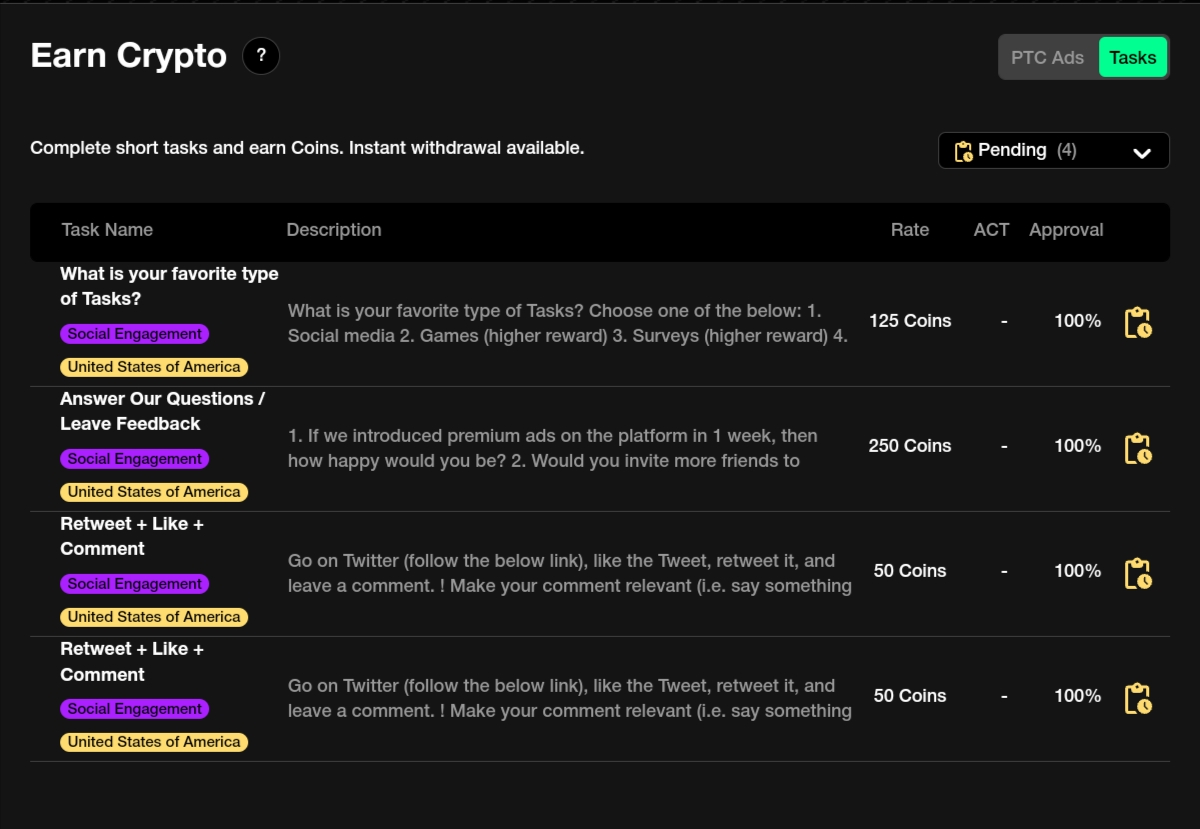
Task: Expand the Pending filter dropdown arrow
Action: coord(1142,153)
